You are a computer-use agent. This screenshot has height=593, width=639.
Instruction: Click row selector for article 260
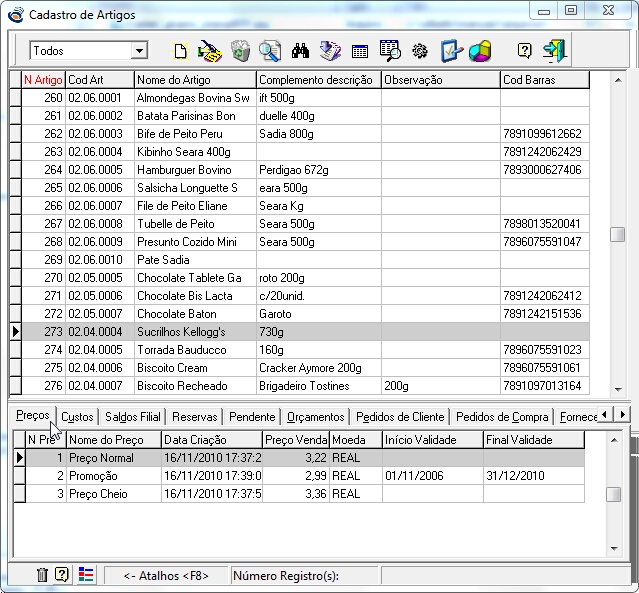click(x=15, y=98)
